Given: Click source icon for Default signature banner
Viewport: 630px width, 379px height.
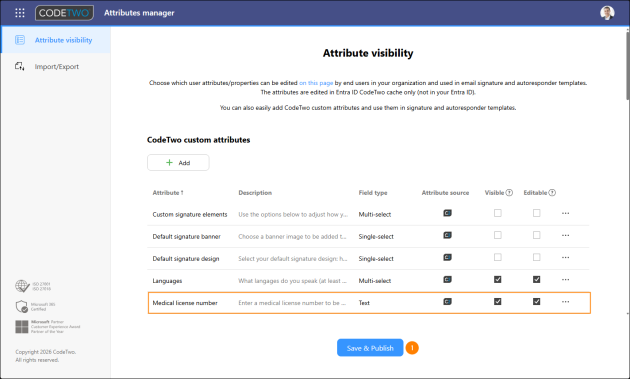Looking at the screenshot, I should [x=447, y=235].
